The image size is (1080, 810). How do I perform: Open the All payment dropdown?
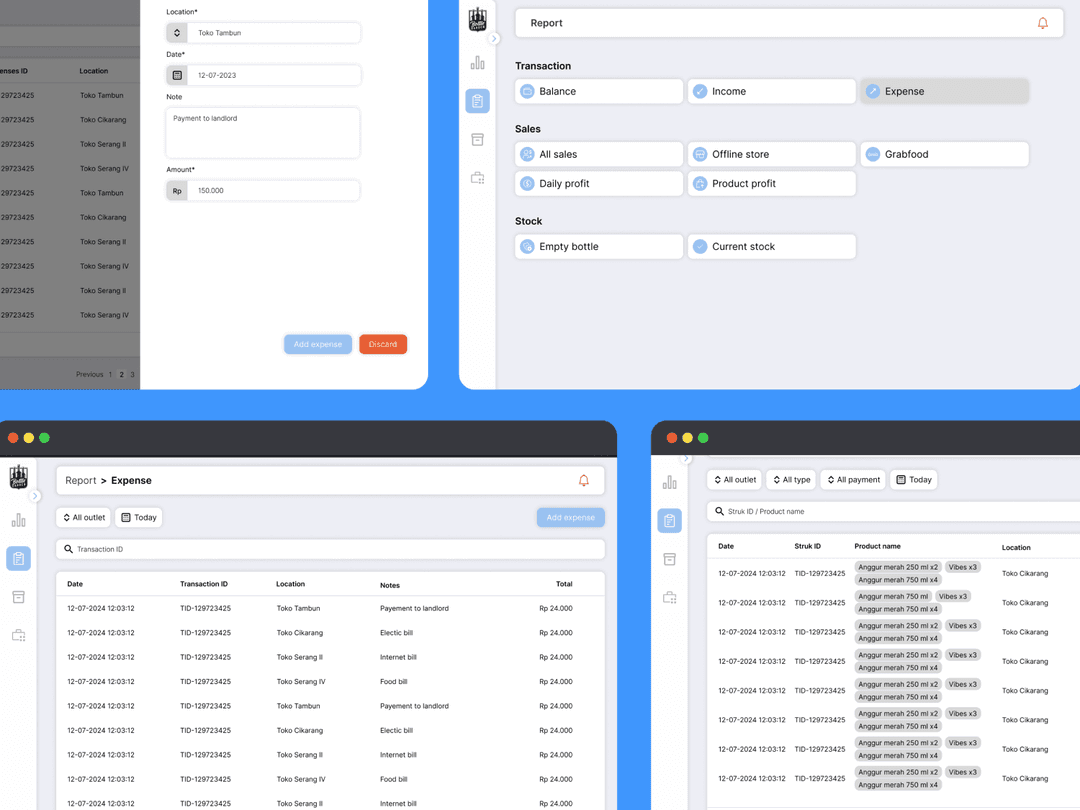[853, 479]
